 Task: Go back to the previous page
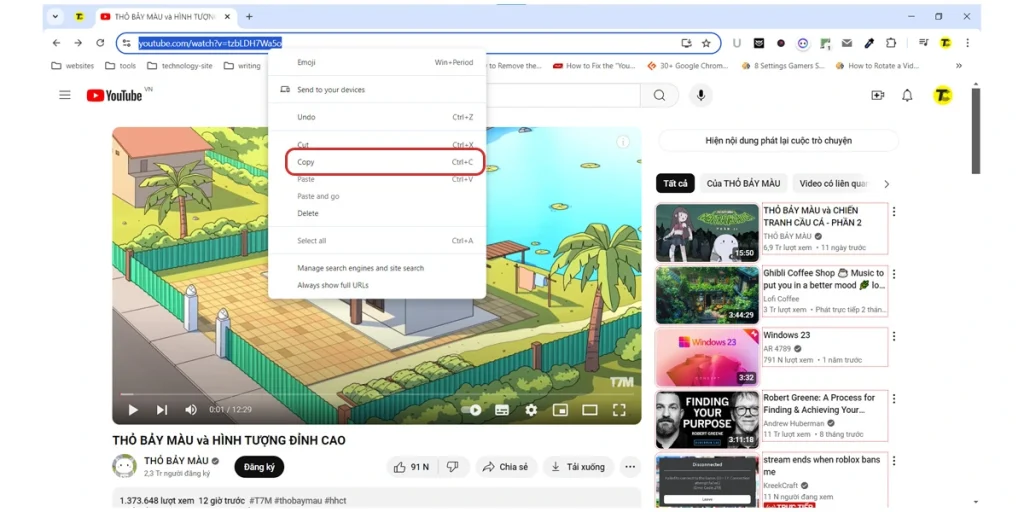(56, 43)
